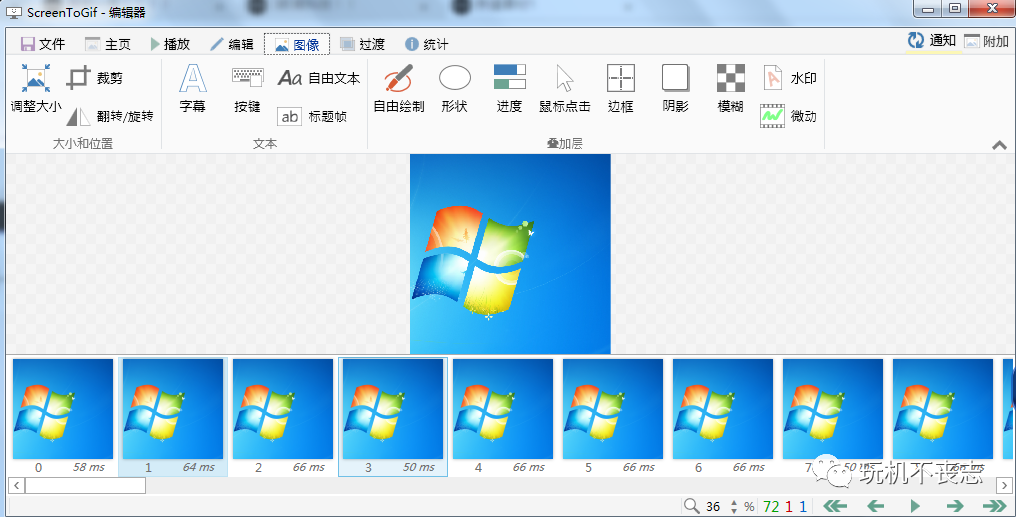The height and width of the screenshot is (517, 1016).
Task: Select frame 1 thumbnail
Action: pyautogui.click(x=173, y=417)
